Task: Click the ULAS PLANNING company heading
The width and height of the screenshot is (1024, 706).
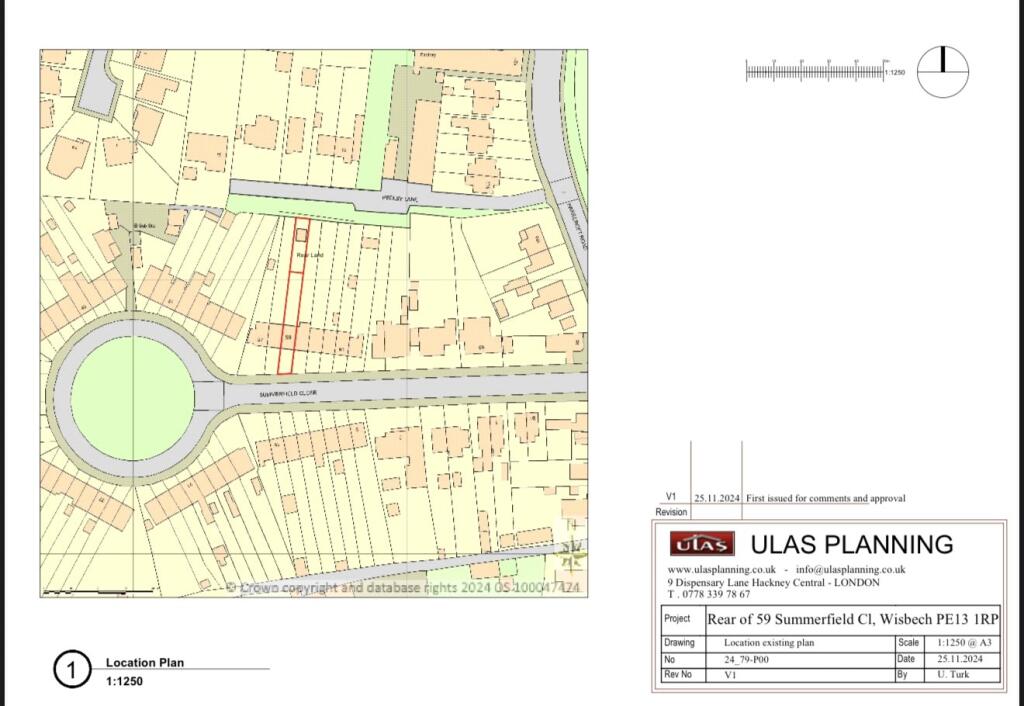Action: pyautogui.click(x=852, y=544)
